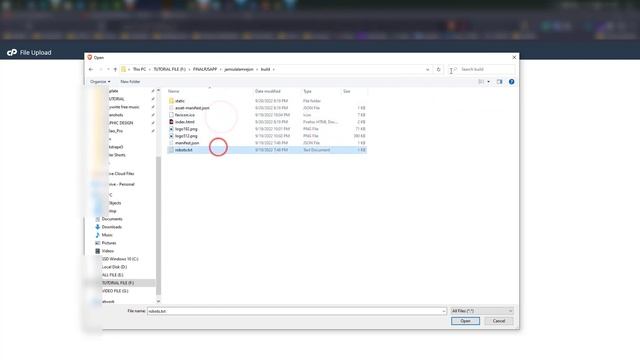This screenshot has width=640, height=360.
Task: Select This PC in breadcrumb path
Action: pos(139,69)
